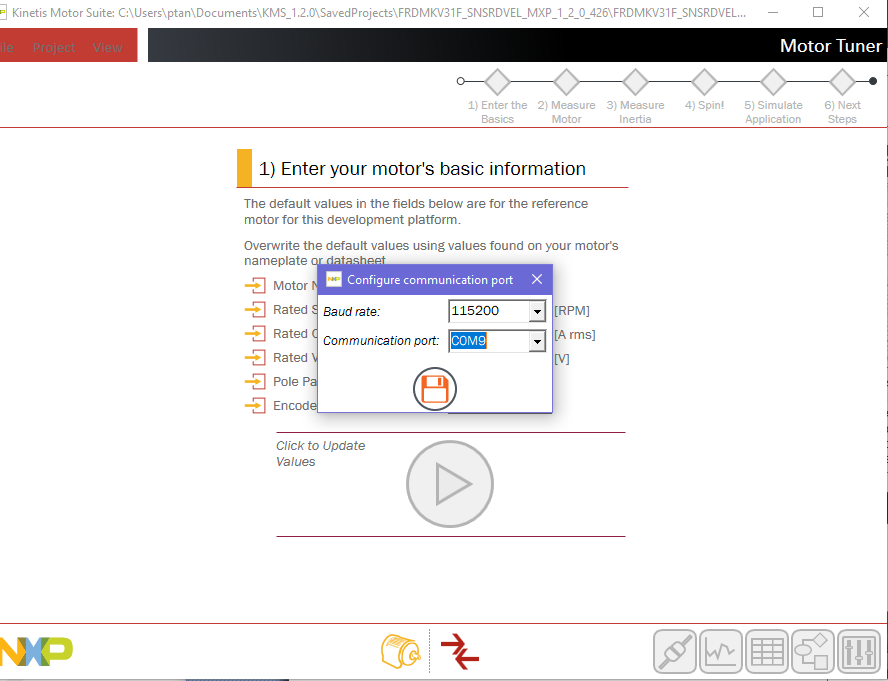Click the orange motor icon in footer
The width and height of the screenshot is (888, 681).
click(x=400, y=651)
